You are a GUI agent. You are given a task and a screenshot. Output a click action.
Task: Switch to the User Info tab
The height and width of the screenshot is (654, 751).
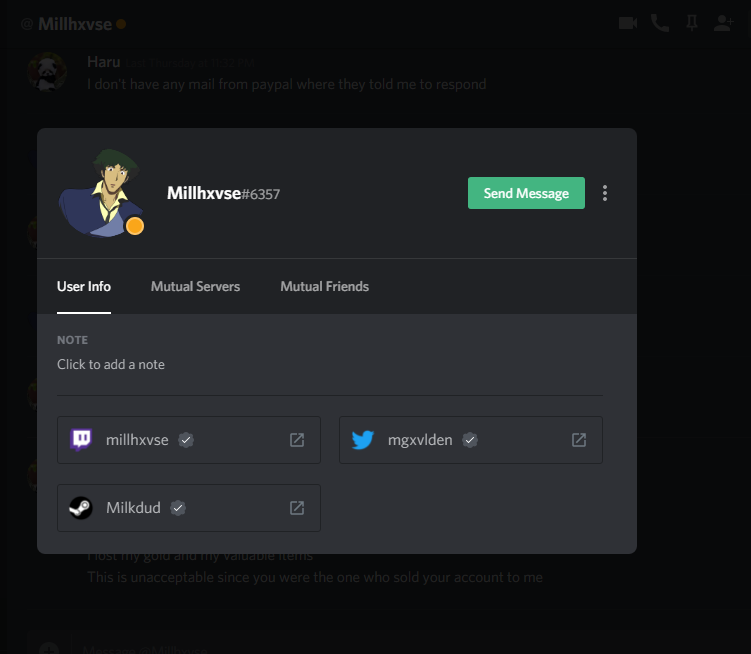84,287
